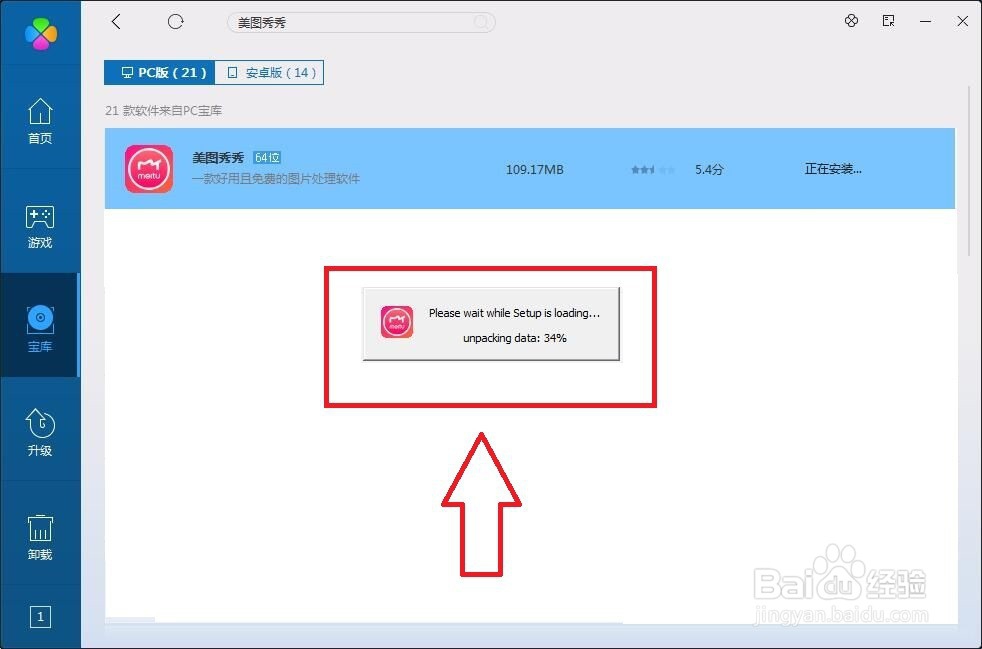Close the software manager window
Image resolution: width=982 pixels, height=649 pixels.
963,21
